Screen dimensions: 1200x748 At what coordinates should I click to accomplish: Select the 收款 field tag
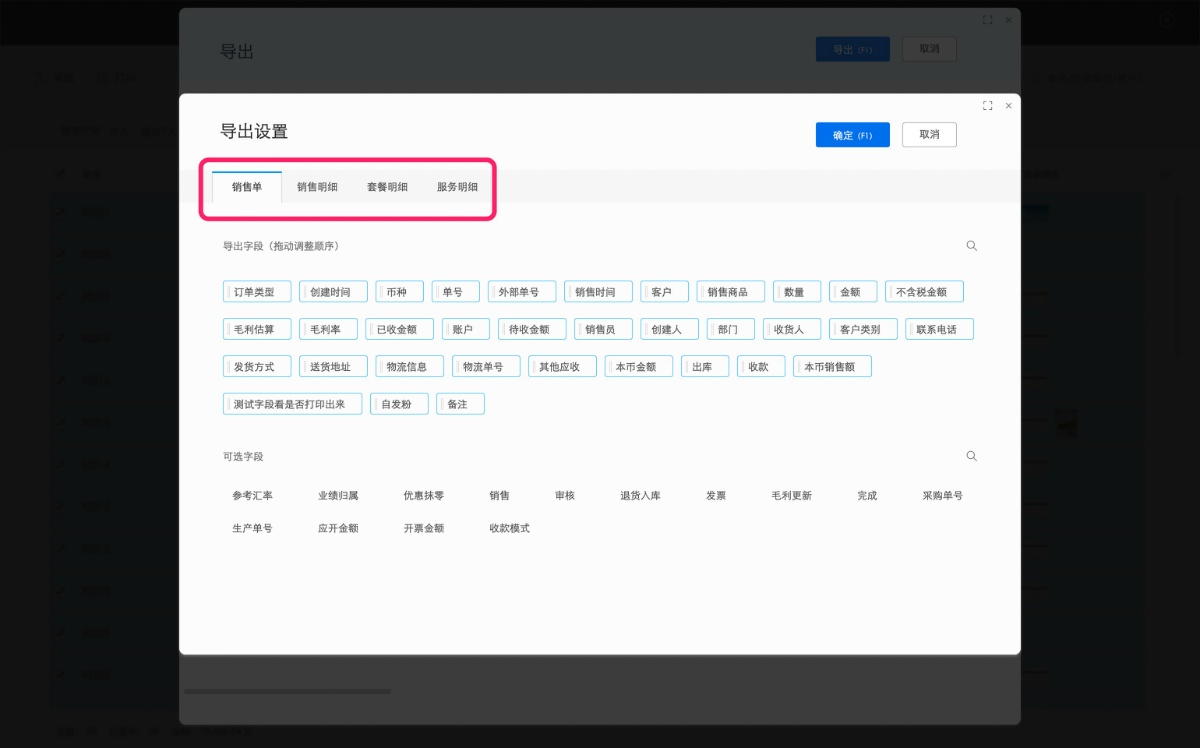[x=761, y=366]
